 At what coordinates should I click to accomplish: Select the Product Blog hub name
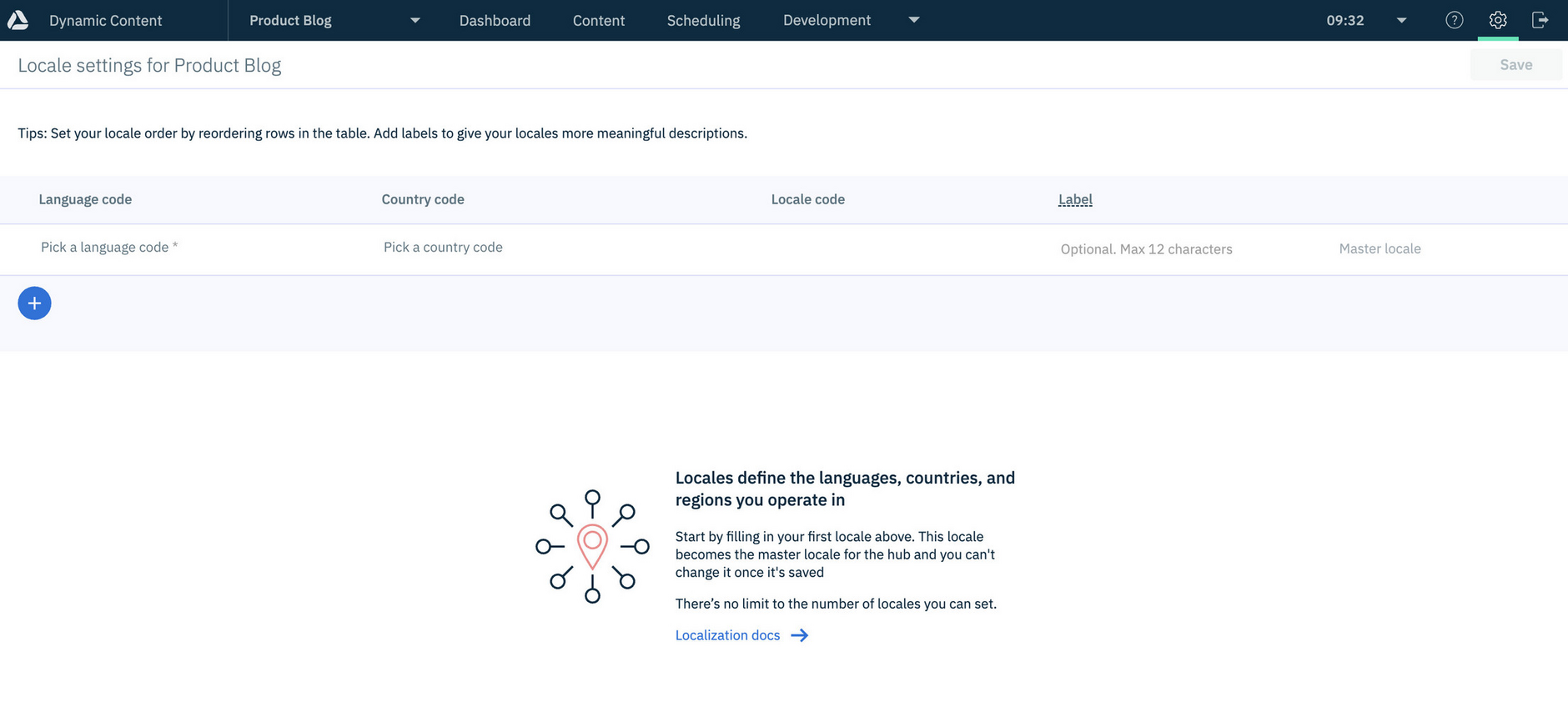click(x=290, y=21)
